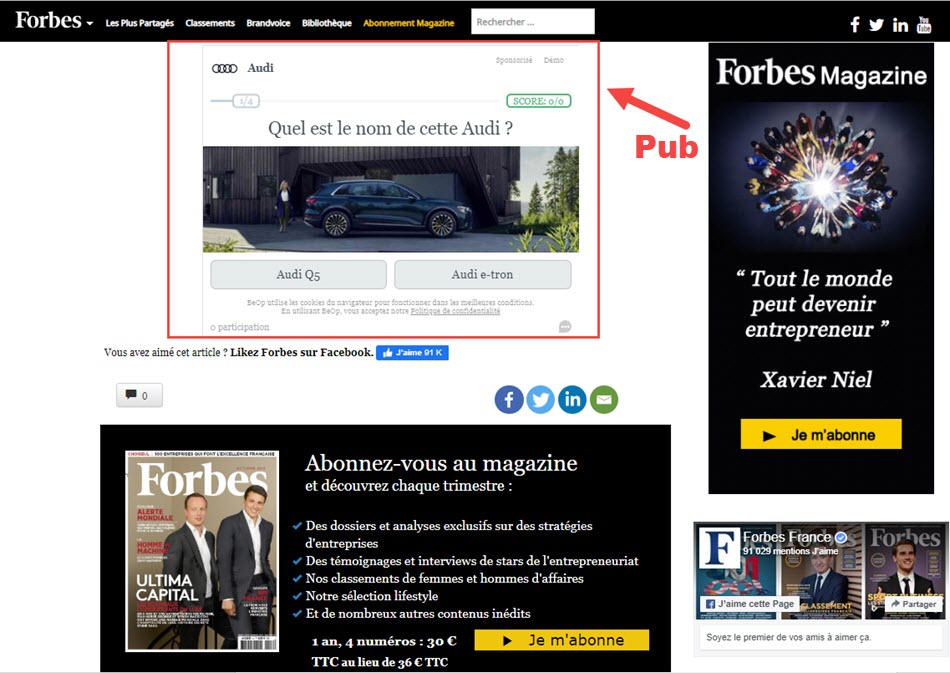Click '1 an, 4 numéros : 30 €' price text
This screenshot has width=950, height=673.
click(384, 642)
